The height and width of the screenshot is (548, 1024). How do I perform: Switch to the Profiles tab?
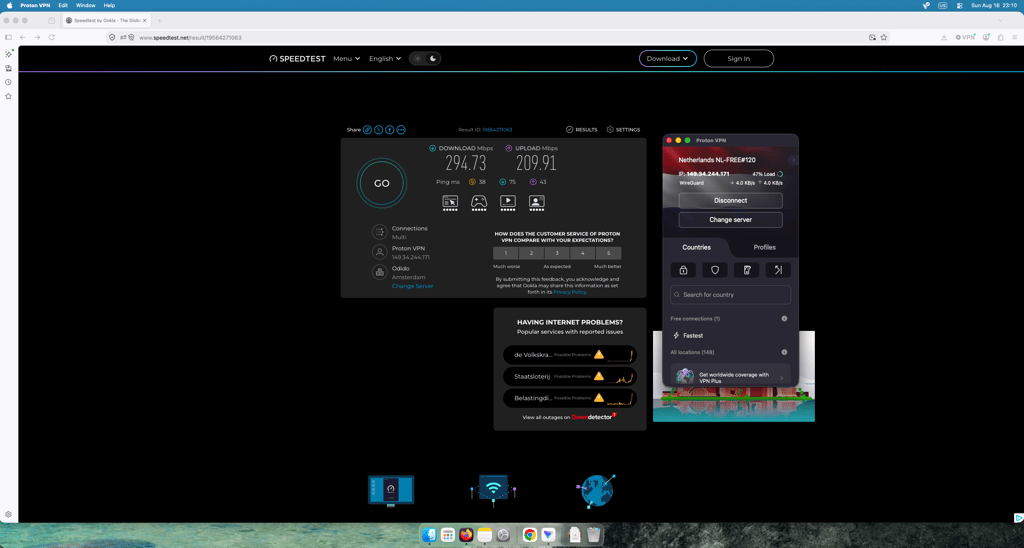[764, 248]
